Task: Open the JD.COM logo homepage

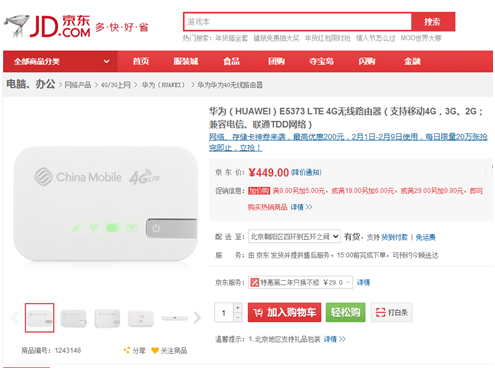Action: pos(47,26)
